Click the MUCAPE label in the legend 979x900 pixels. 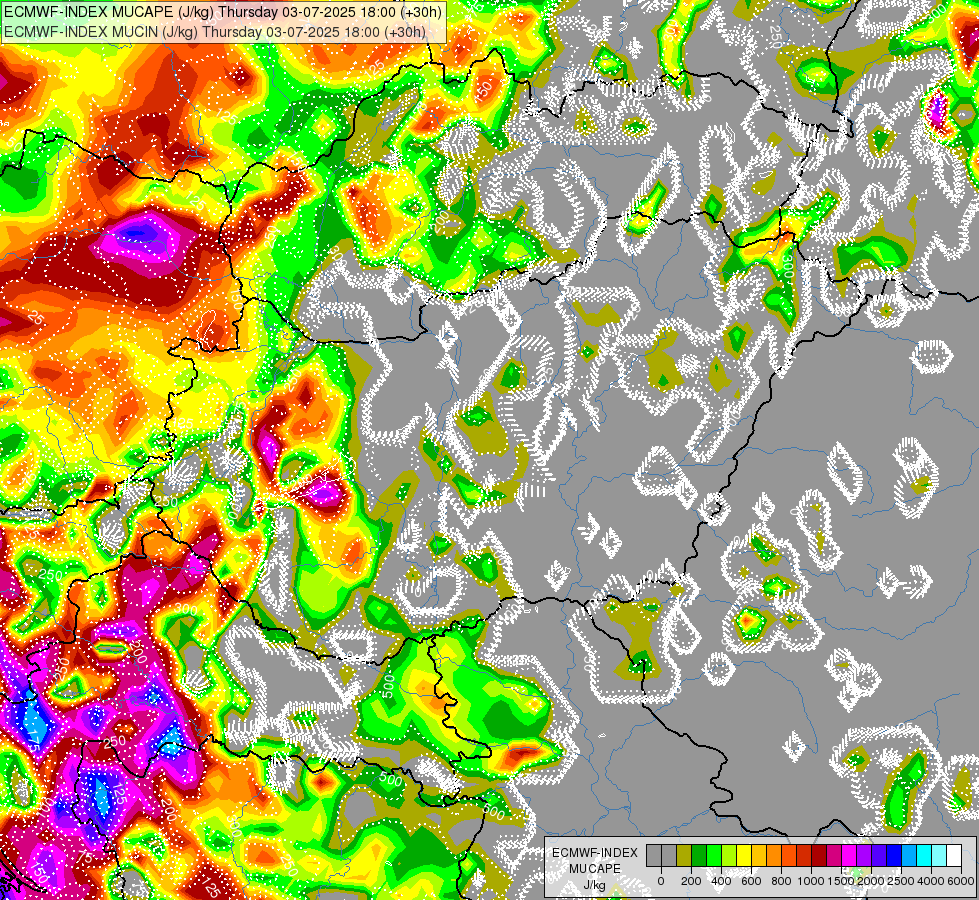point(595,869)
